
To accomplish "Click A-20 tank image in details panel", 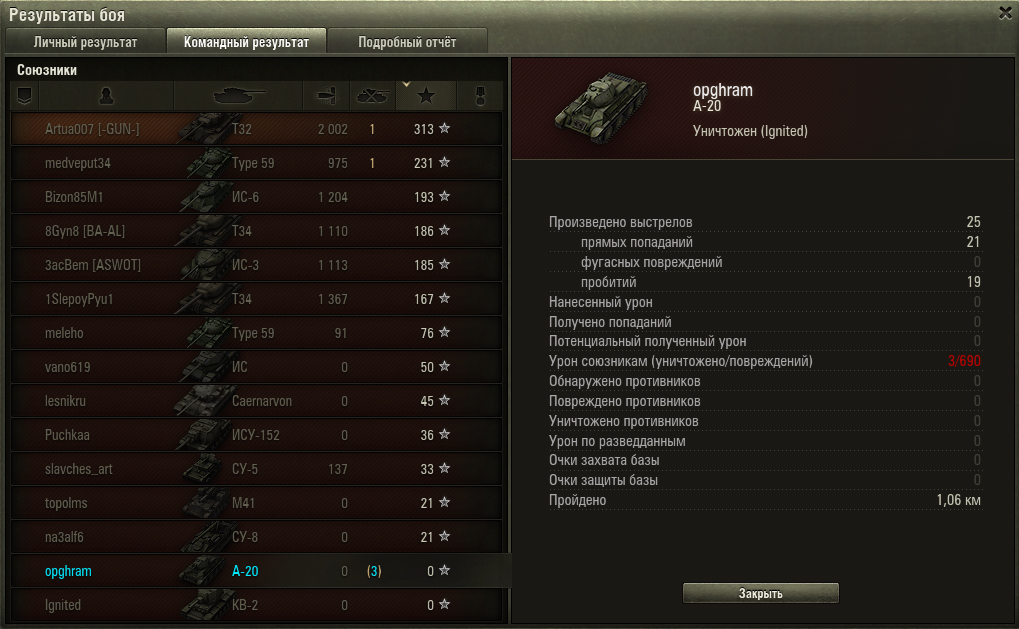I will (600, 107).
